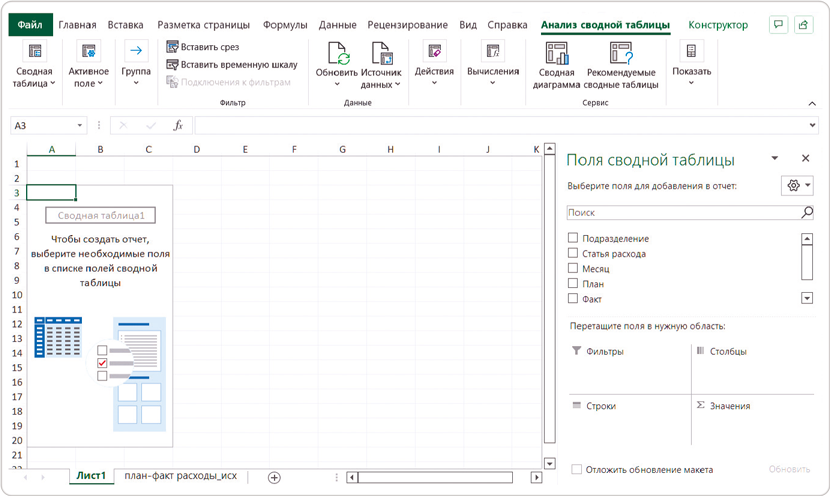This screenshot has width=830, height=496.
Task: Expand the Действия dropdown
Action: [x=434, y=83]
